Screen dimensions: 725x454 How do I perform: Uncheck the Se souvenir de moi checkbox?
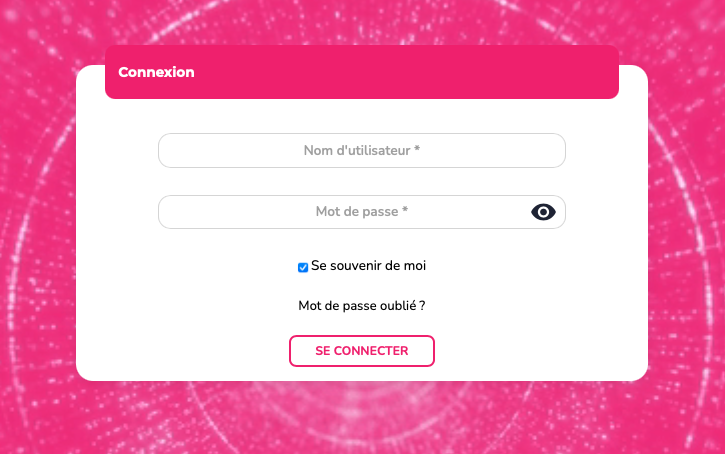click(x=303, y=268)
